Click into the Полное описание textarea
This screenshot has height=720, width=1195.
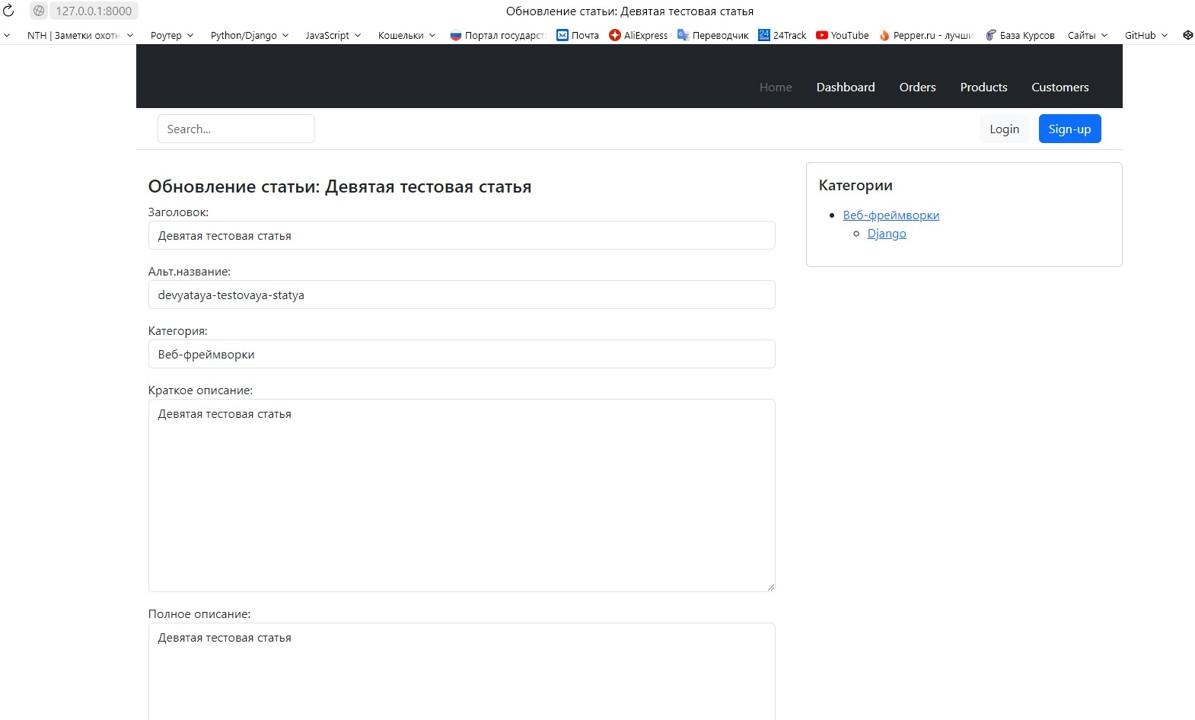[x=462, y=671]
